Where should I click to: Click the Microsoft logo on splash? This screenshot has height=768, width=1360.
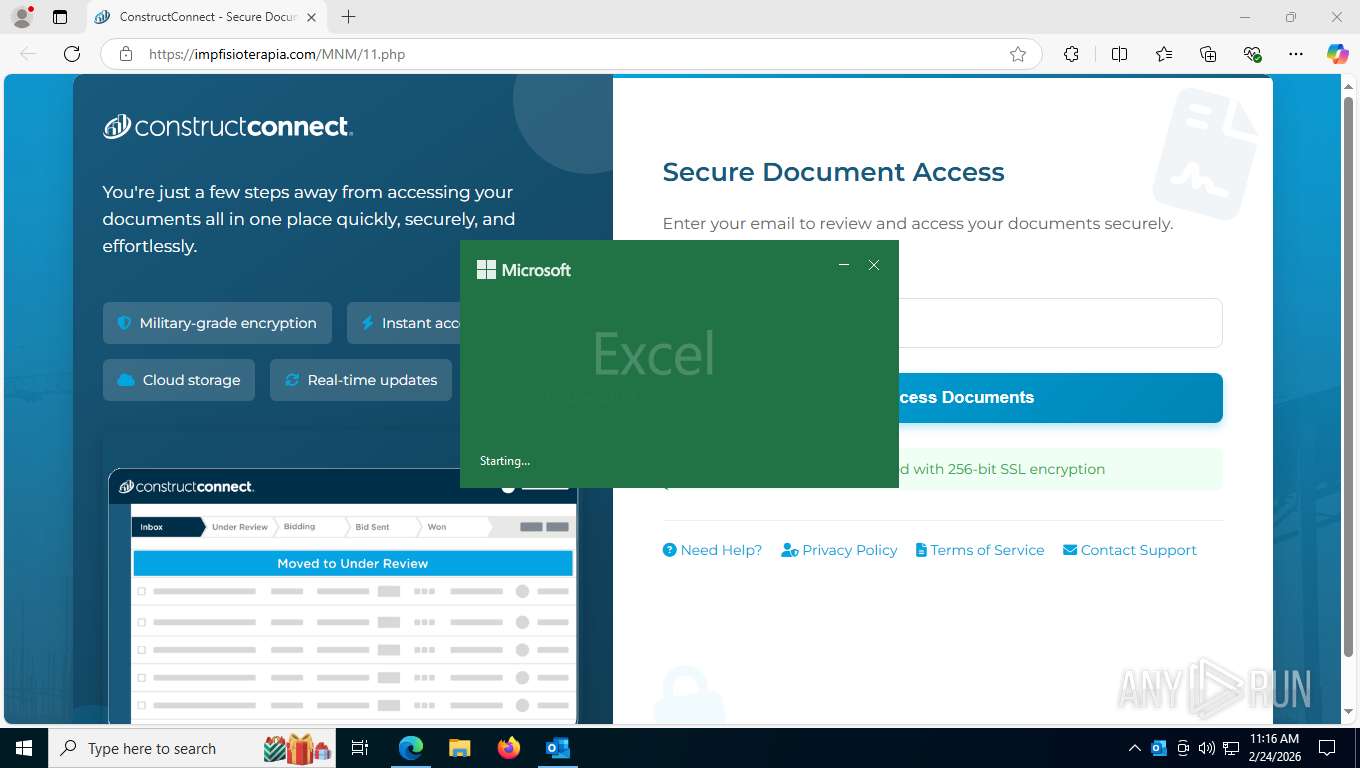coord(524,270)
